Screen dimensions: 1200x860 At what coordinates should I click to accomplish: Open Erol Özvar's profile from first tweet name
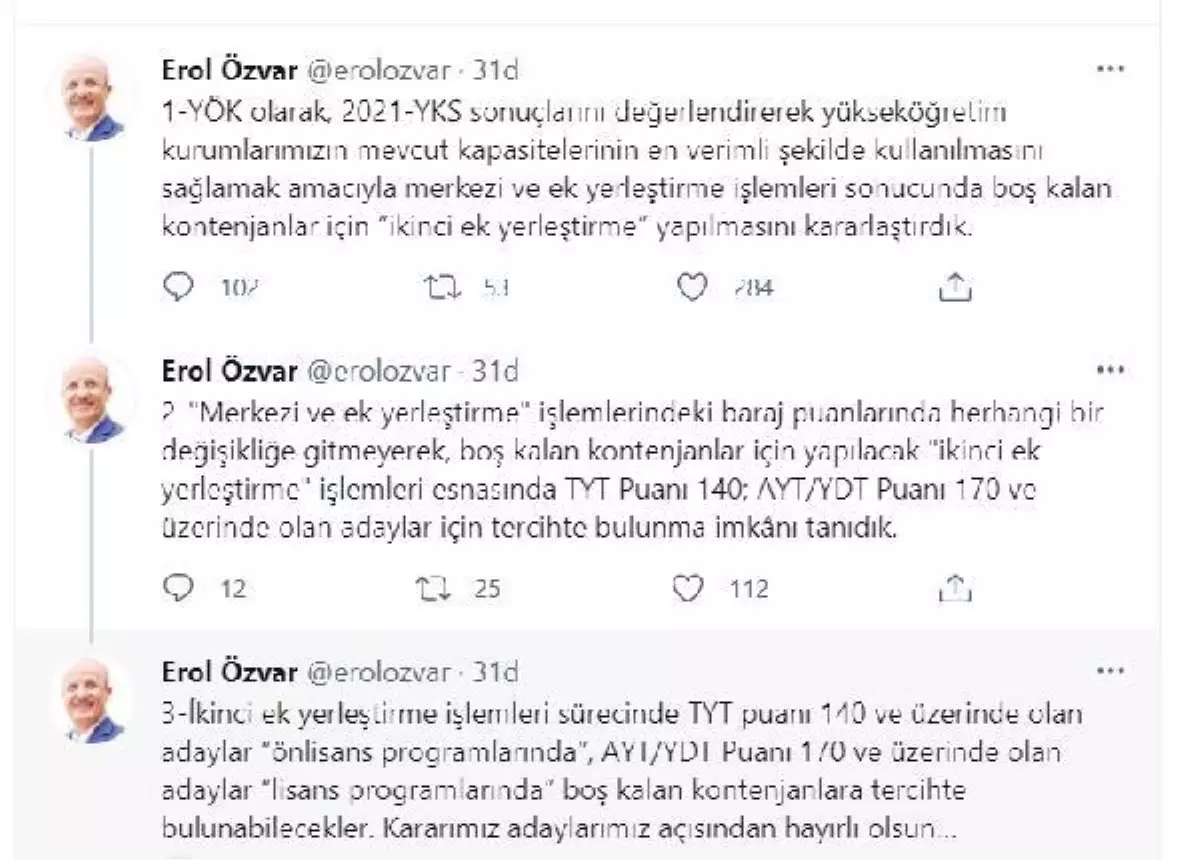(229, 70)
